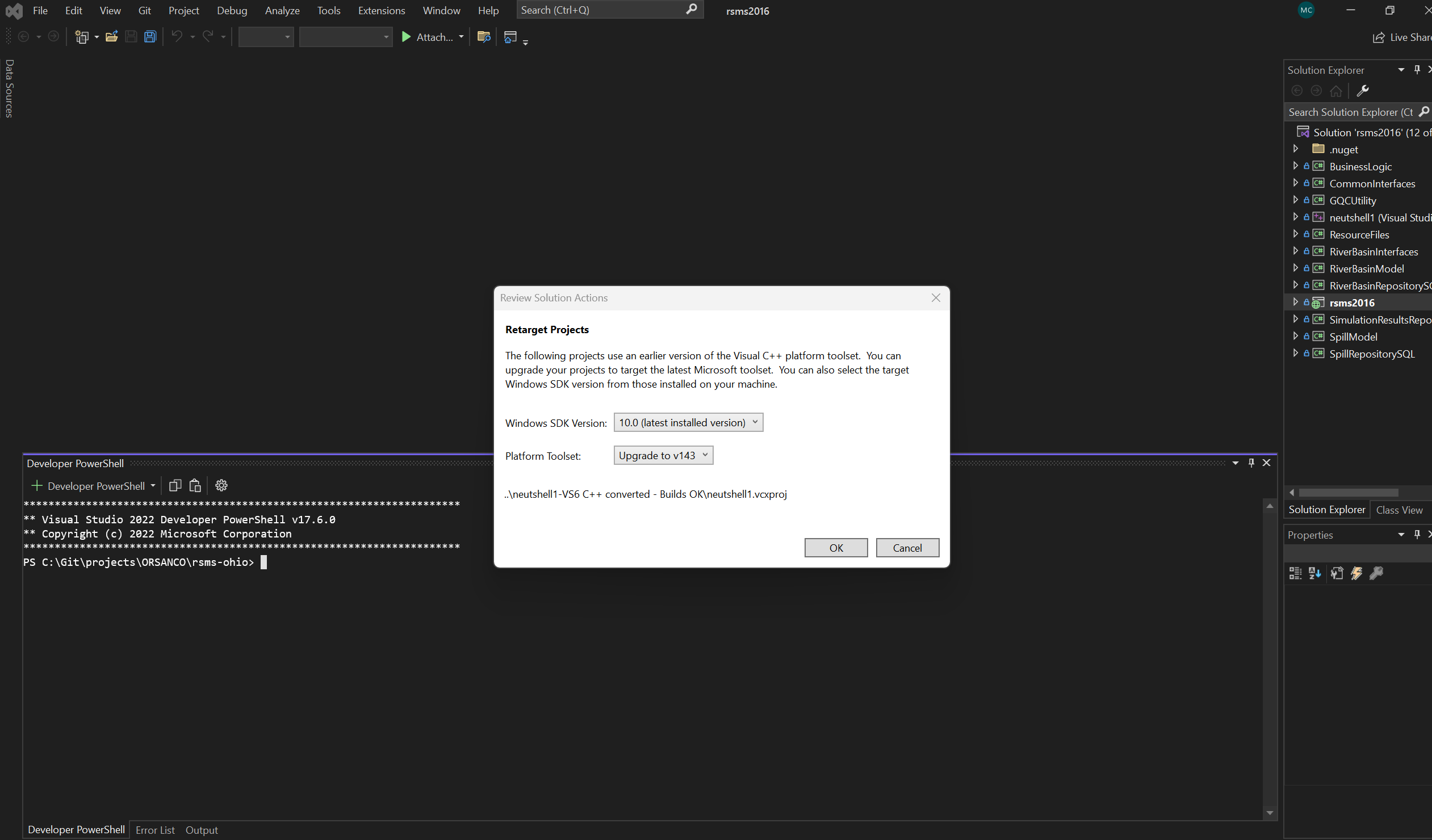Screen dimensions: 1432x840
Task: Click the search magnifier in title bar
Action: [692, 10]
